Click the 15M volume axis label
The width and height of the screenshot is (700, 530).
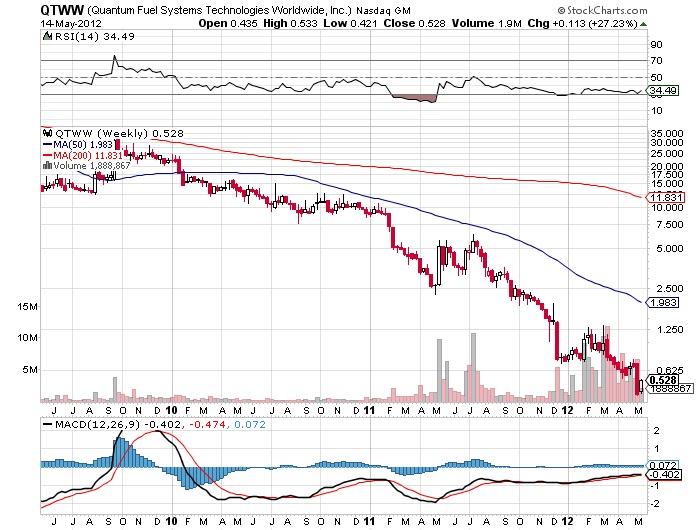coord(27,306)
